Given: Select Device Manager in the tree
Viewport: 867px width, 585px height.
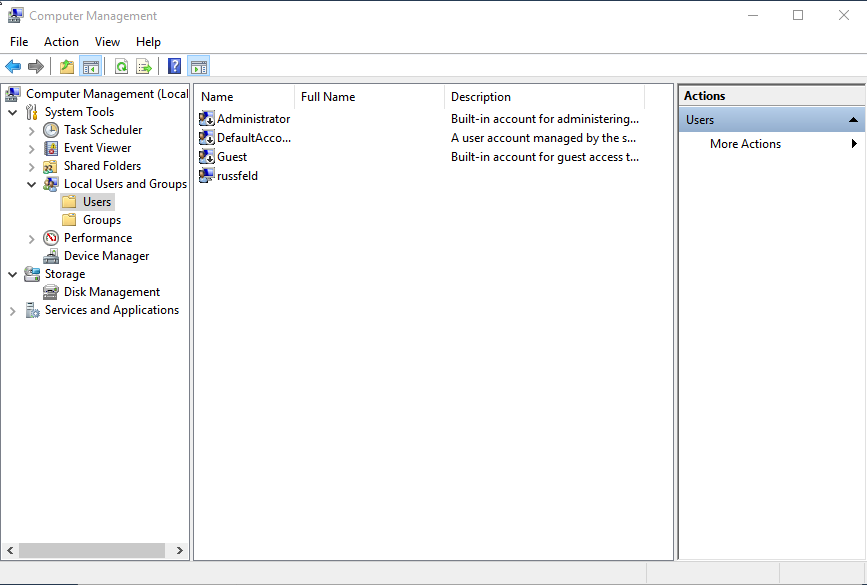Looking at the screenshot, I should [106, 256].
